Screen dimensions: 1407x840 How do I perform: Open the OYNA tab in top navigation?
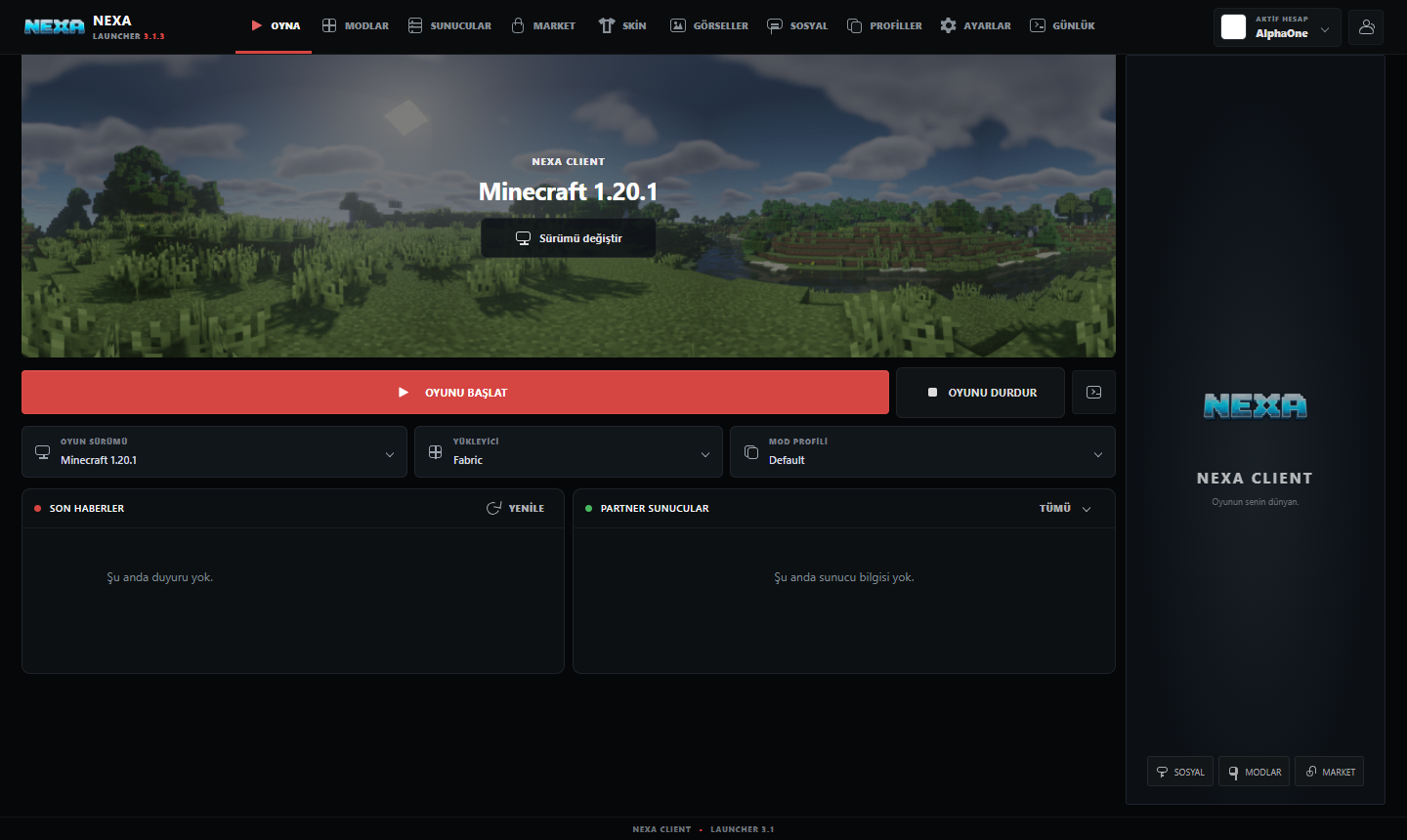275,26
